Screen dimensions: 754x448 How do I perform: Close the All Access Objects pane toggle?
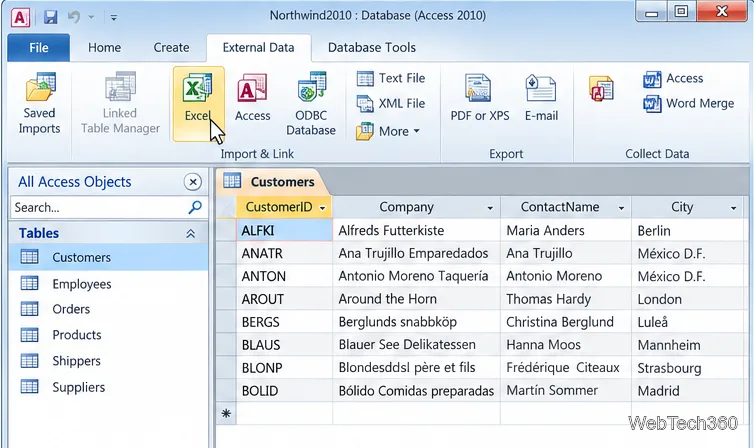(192, 182)
